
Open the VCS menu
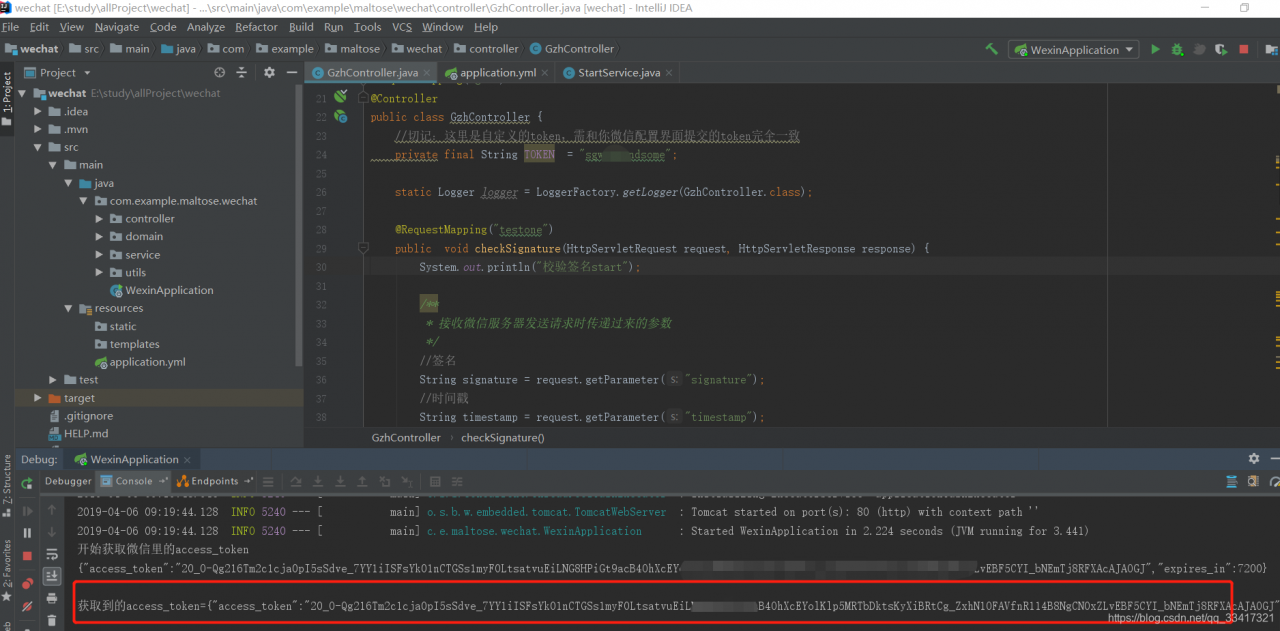pos(402,27)
